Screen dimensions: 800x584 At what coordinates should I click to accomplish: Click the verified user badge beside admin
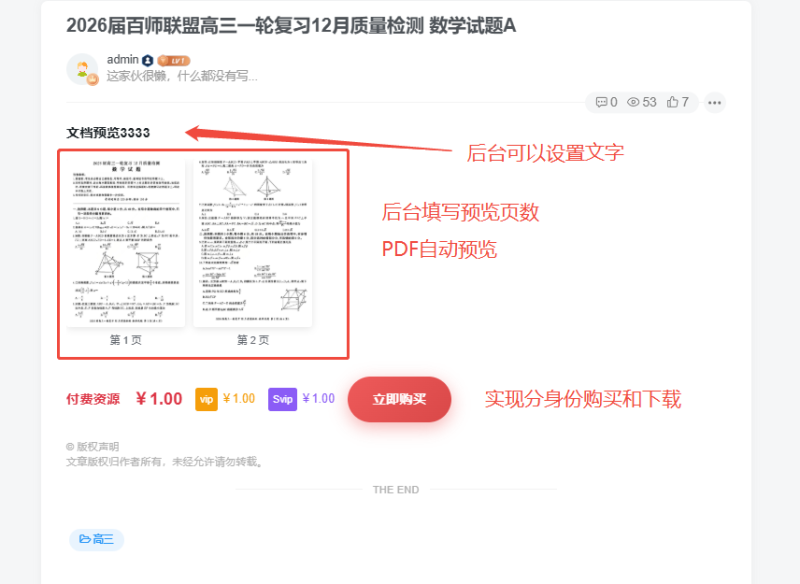tap(147, 61)
